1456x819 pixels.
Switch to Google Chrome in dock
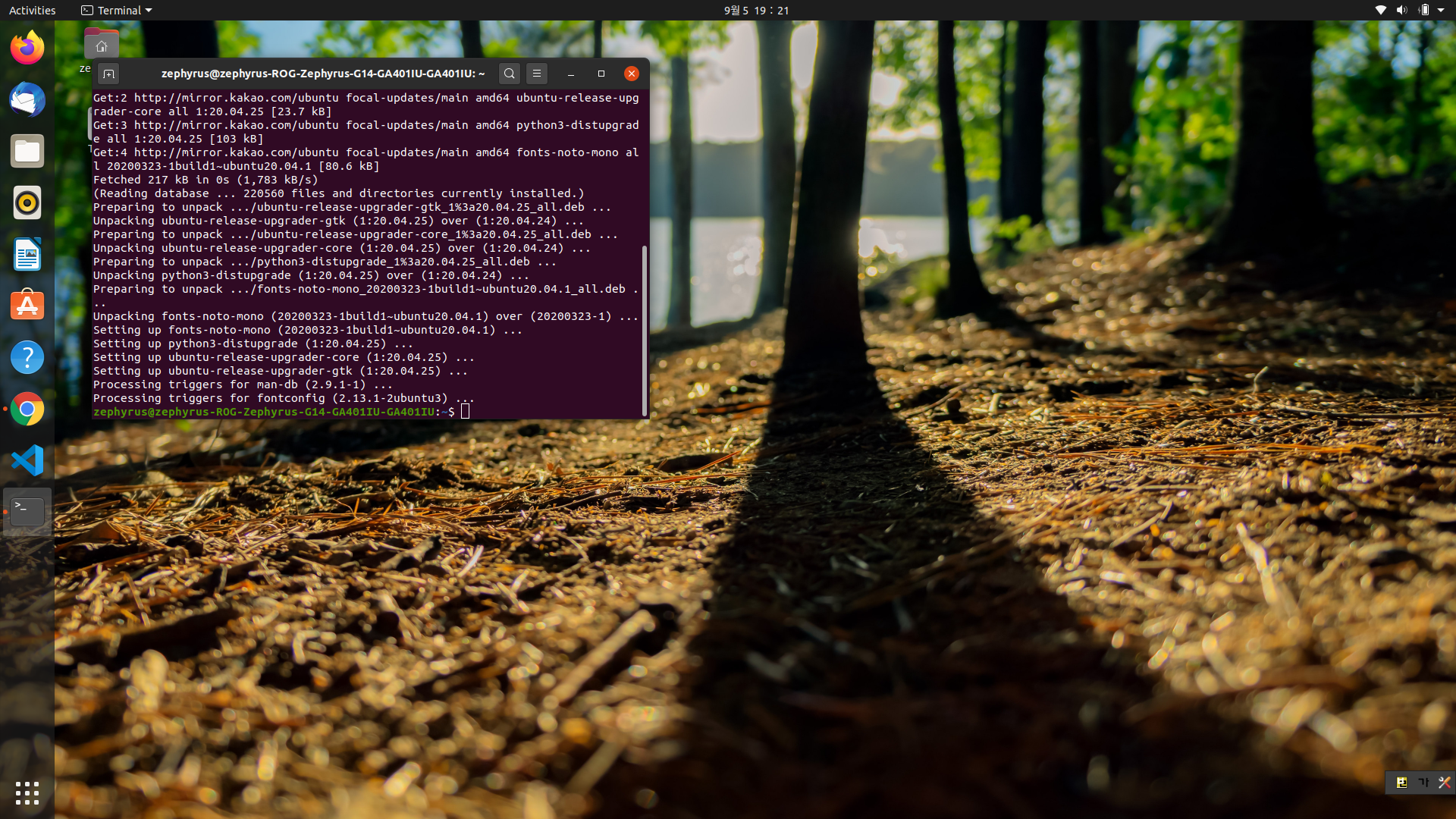27,409
